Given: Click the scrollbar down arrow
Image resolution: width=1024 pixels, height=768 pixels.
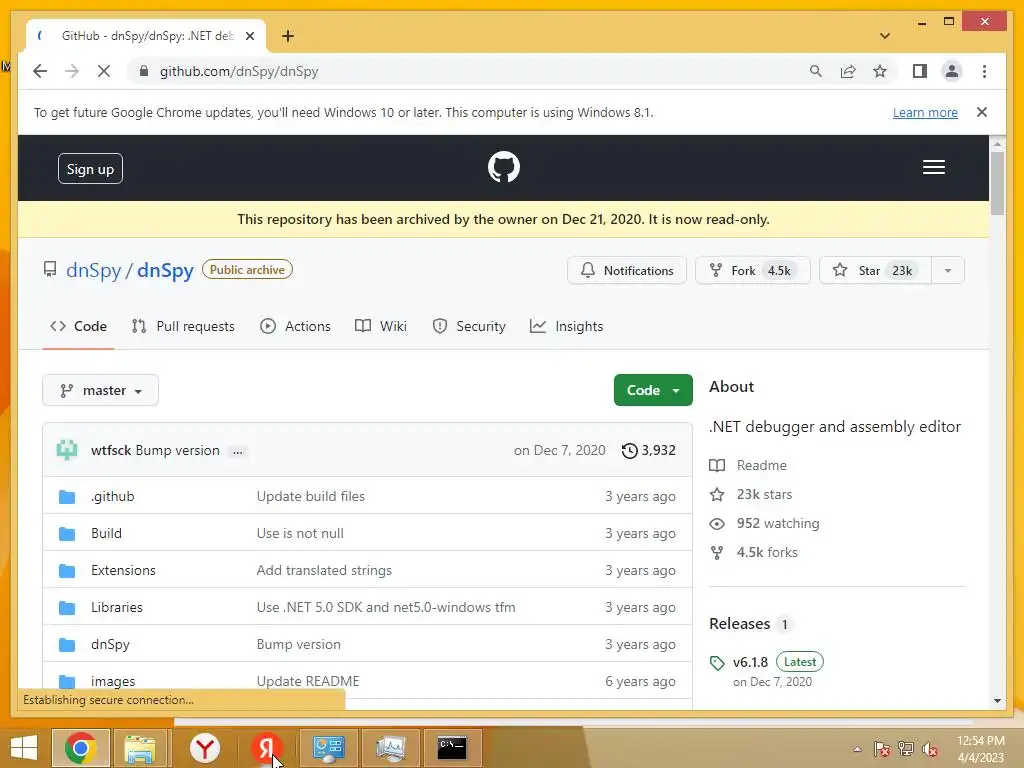Looking at the screenshot, I should point(997,701).
